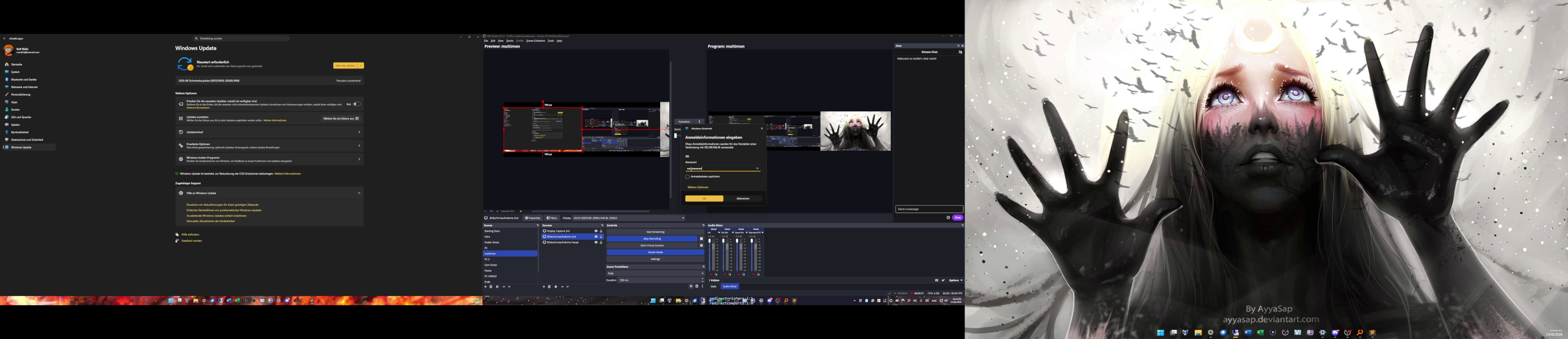Viewport: 1568px width, 339px height.
Task: Open Netzwerk und Internet in Settings sidebar
Action: pyautogui.click(x=23, y=87)
